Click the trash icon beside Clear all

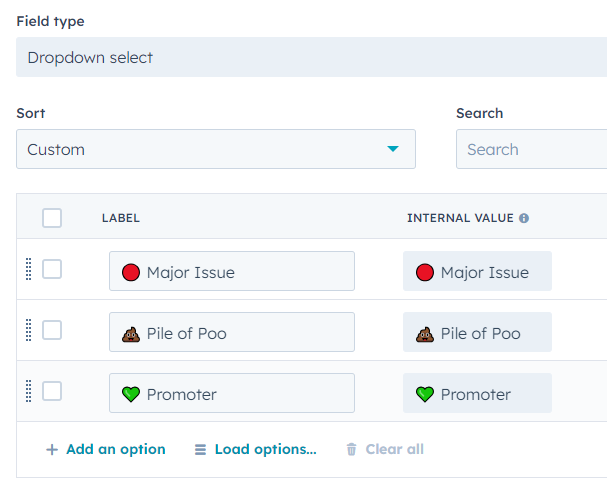point(351,450)
